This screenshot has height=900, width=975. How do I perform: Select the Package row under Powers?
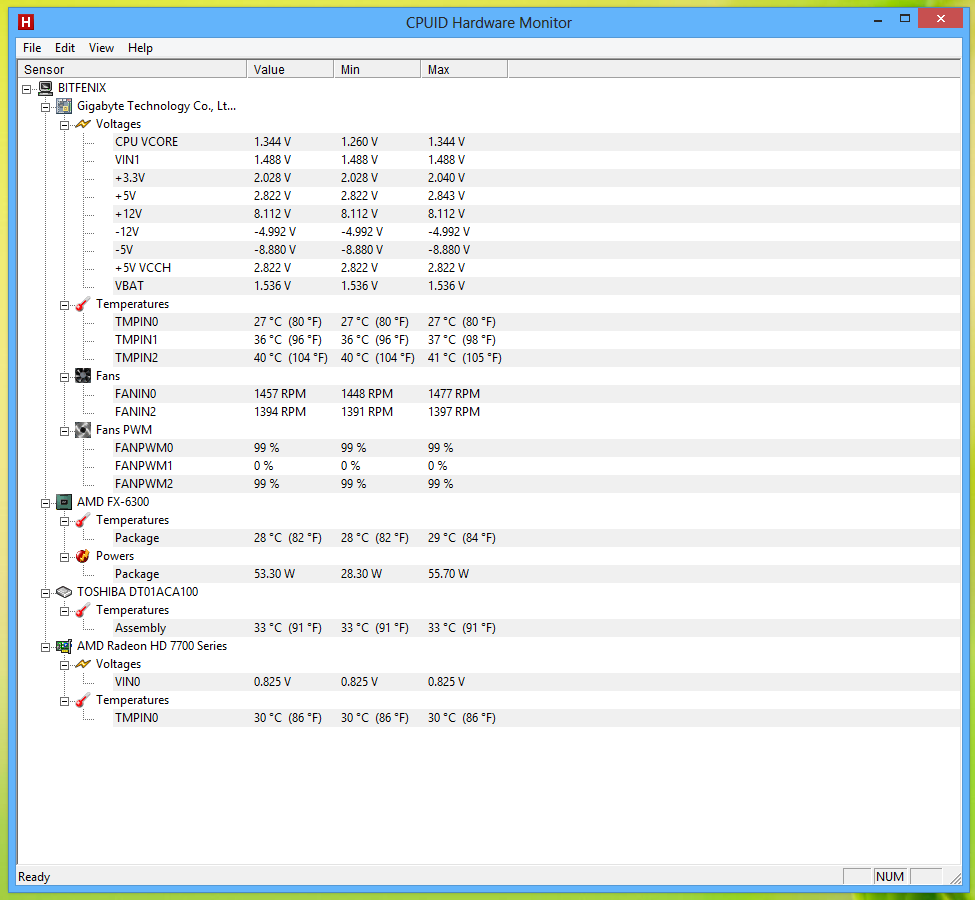click(536, 574)
